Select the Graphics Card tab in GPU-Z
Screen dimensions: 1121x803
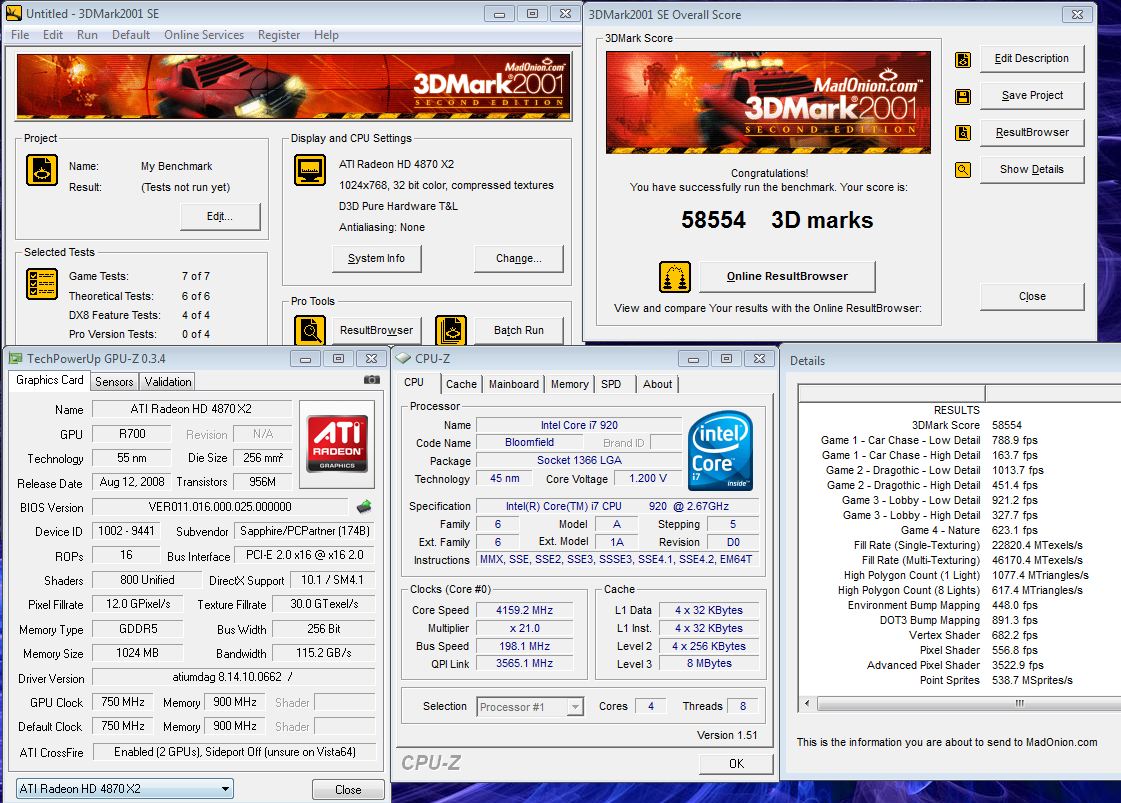click(x=50, y=380)
